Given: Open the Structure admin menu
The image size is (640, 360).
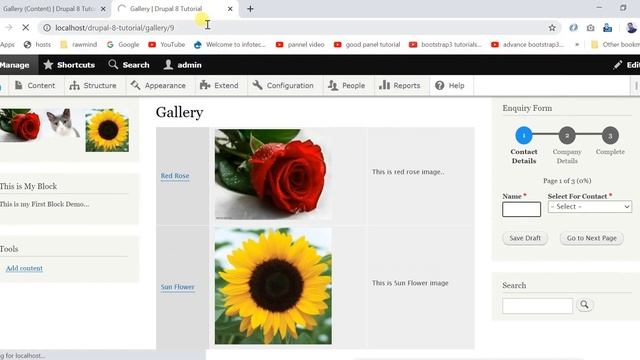Looking at the screenshot, I should coord(93,85).
